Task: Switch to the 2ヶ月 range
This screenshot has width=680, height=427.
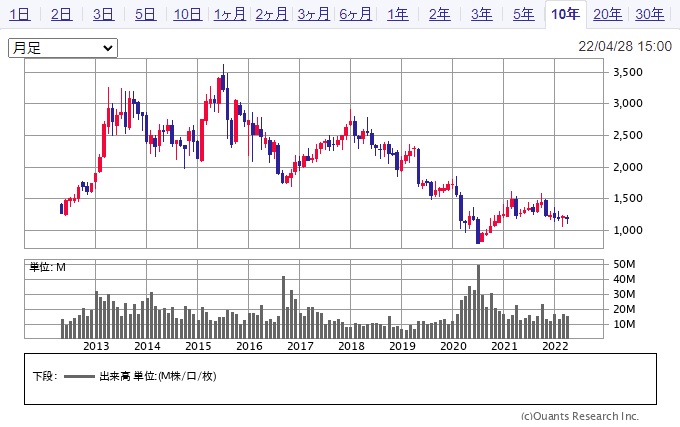Action: 271,14
